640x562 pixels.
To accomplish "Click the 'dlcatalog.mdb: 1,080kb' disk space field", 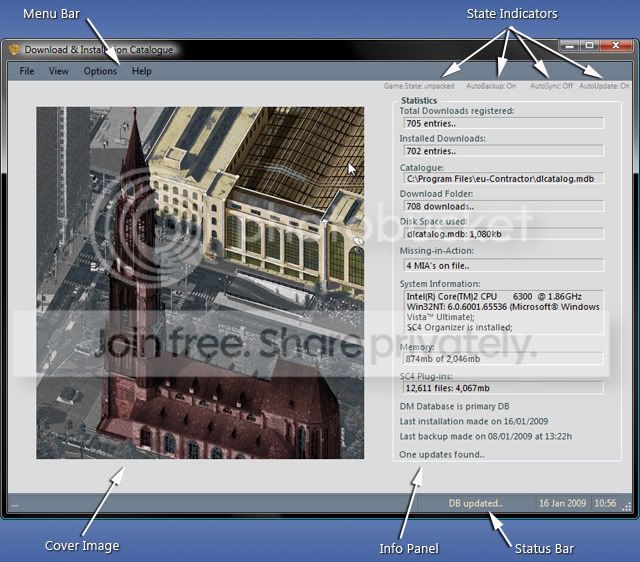I will (x=504, y=234).
